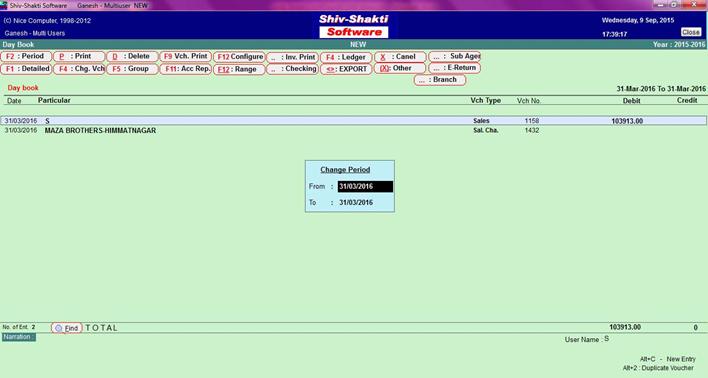Open F11 Acc Rep. report
The width and height of the screenshot is (708, 378).
(186, 69)
